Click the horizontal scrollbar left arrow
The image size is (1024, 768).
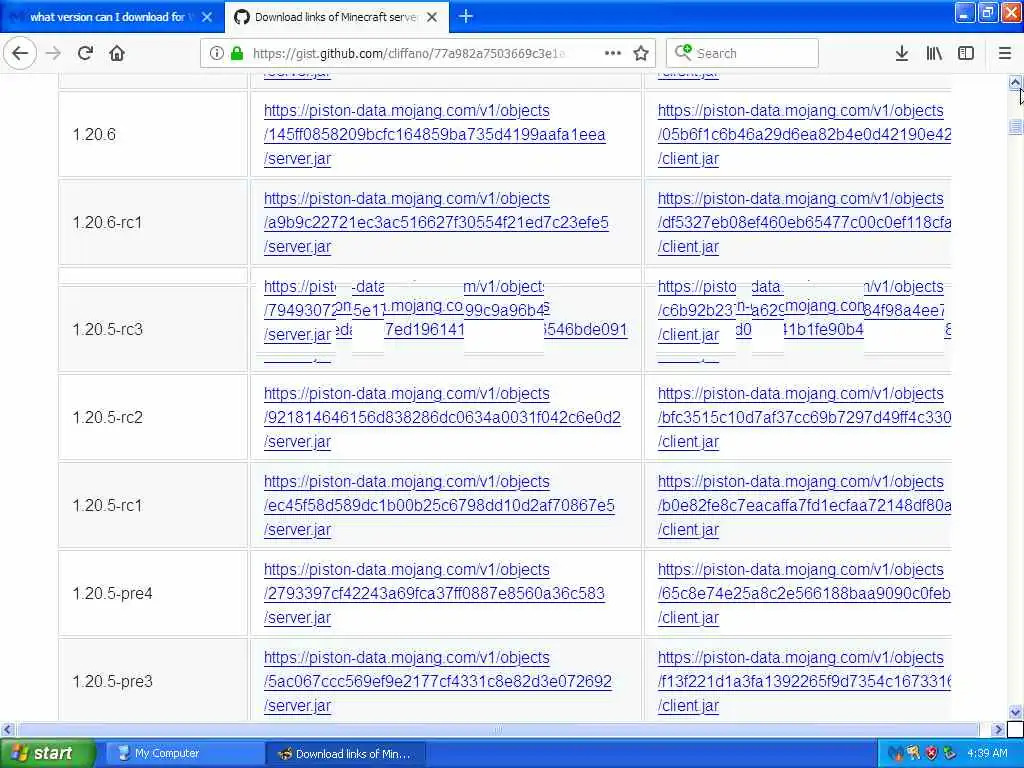[7, 729]
